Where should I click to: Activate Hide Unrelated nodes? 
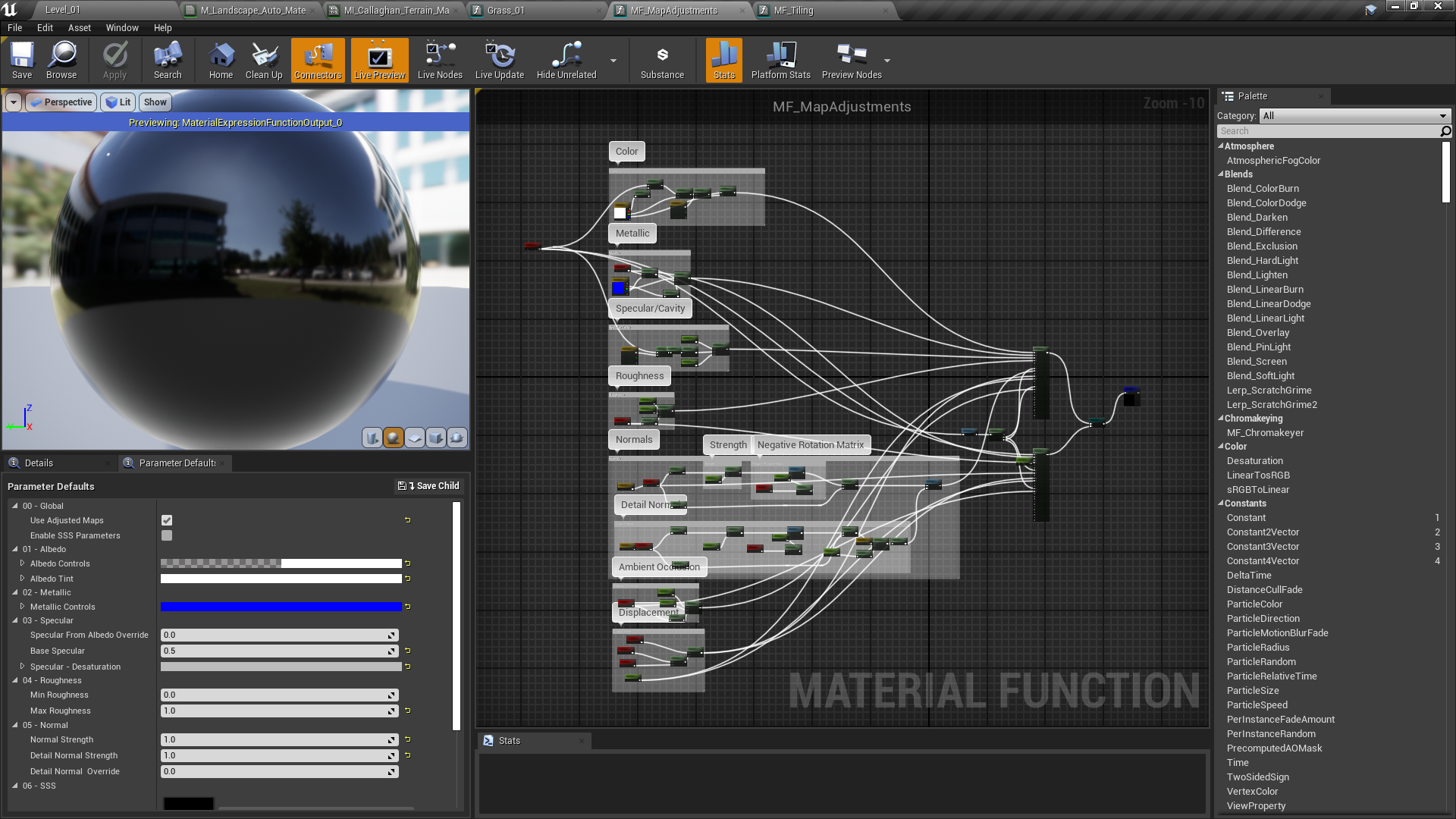565,60
